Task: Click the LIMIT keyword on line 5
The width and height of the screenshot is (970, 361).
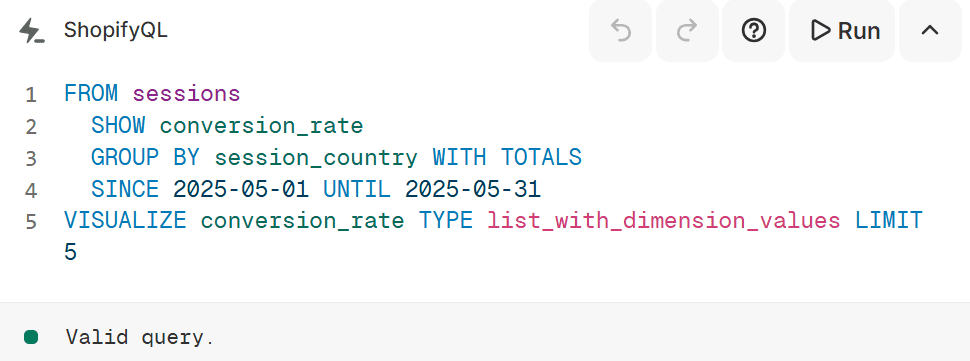Action: point(888,221)
